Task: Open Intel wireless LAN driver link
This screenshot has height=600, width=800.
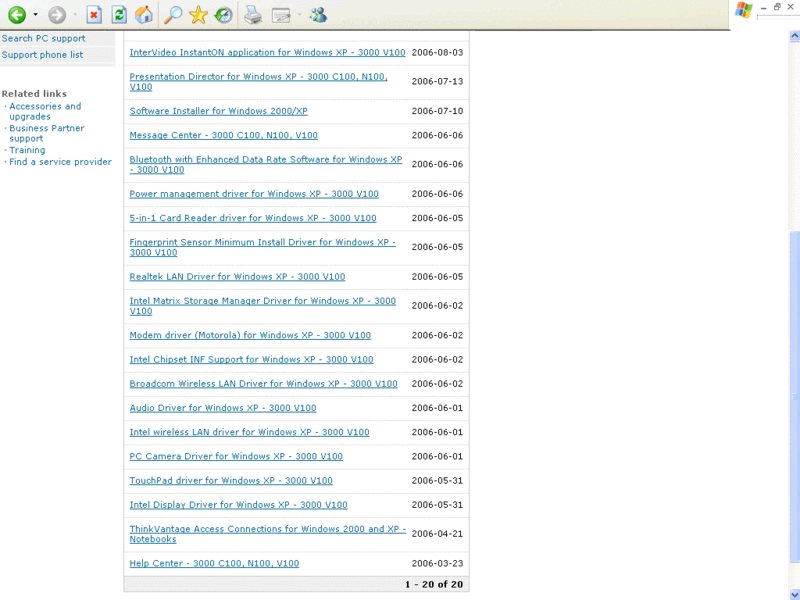Action: coord(249,432)
